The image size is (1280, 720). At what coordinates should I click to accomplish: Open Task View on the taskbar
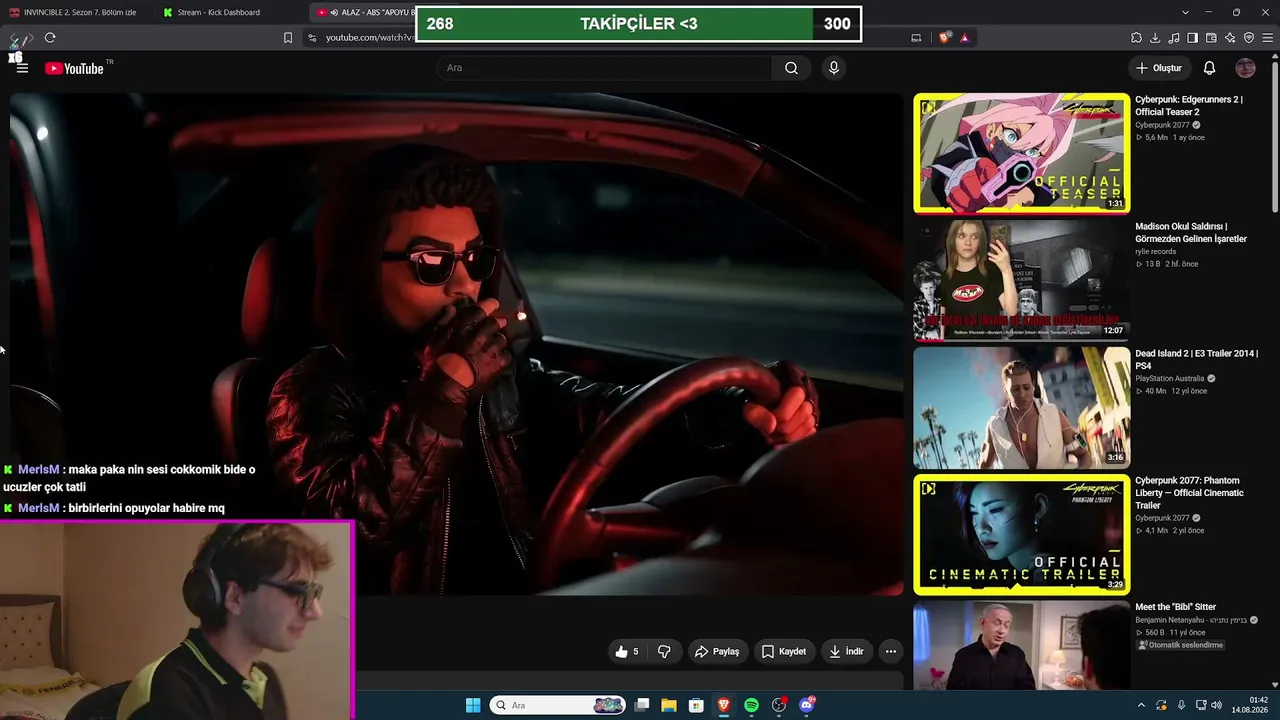(x=642, y=705)
